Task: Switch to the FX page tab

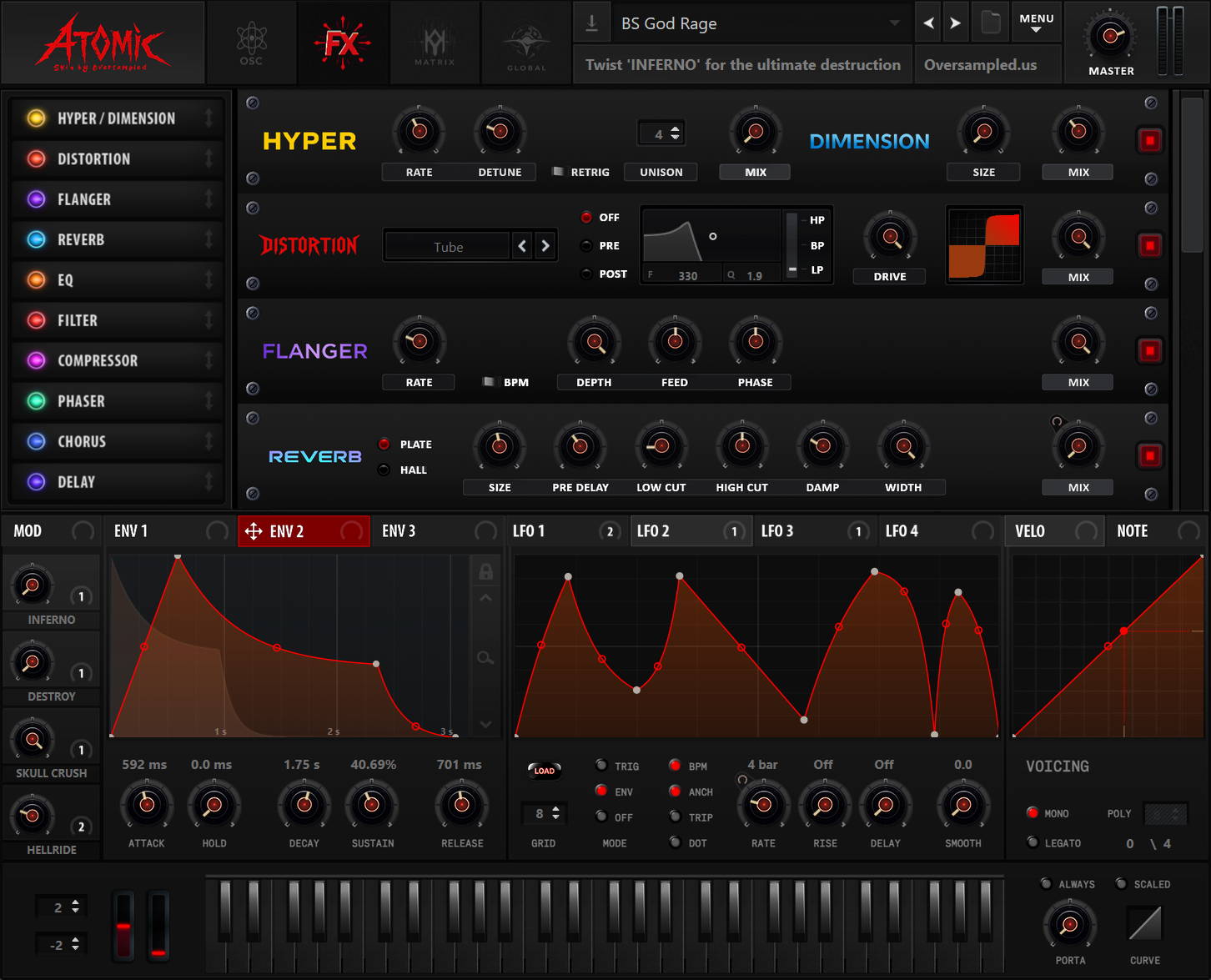Action: coord(342,43)
